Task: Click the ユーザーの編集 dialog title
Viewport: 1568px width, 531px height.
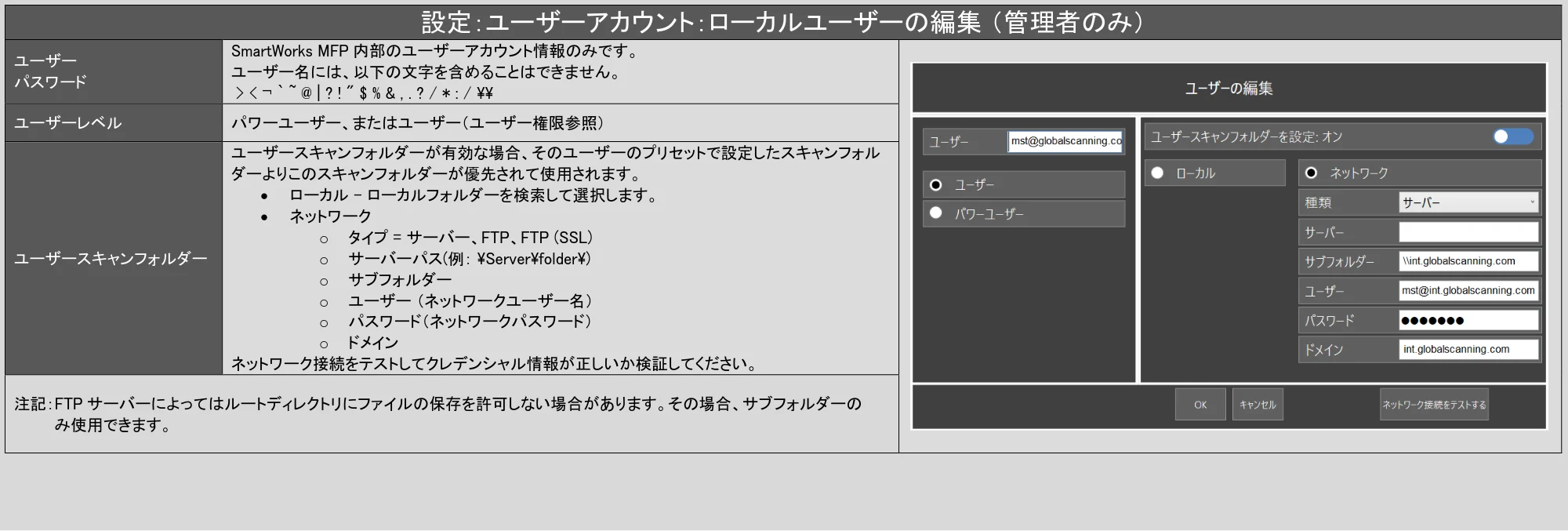Action: click(x=1229, y=89)
